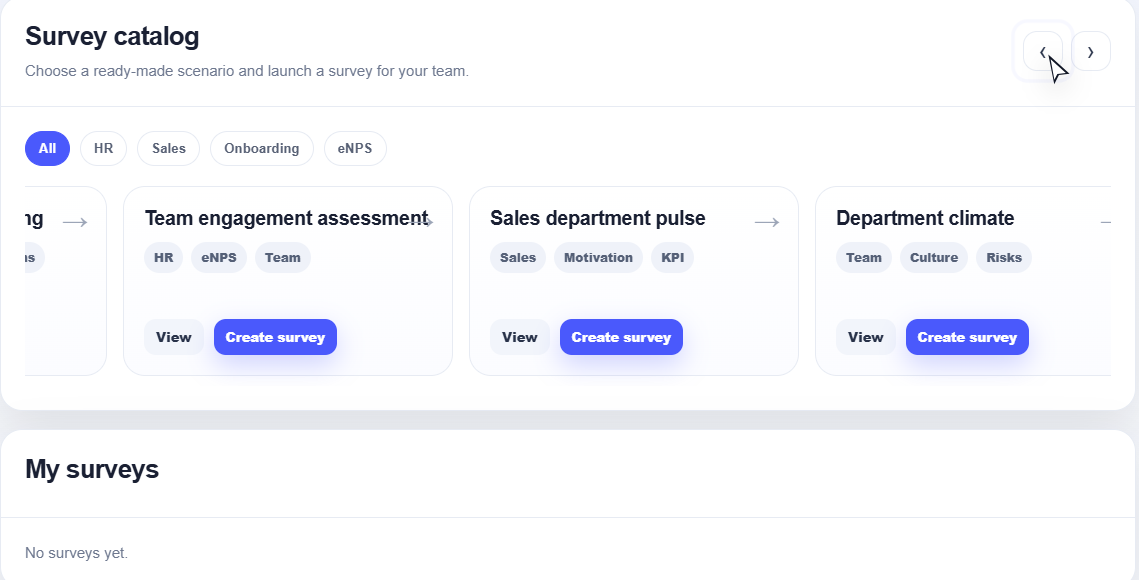Click the arrow on the partially hidden leftmost card

point(75,222)
